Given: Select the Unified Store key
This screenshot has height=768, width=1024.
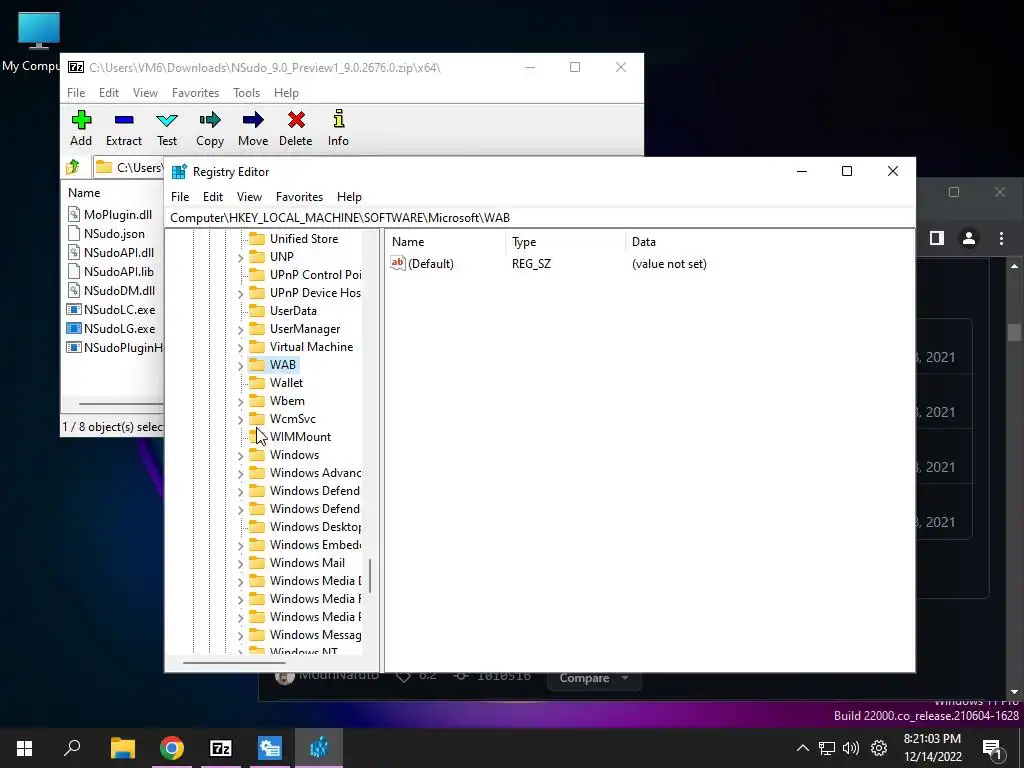Looking at the screenshot, I should [x=304, y=238].
